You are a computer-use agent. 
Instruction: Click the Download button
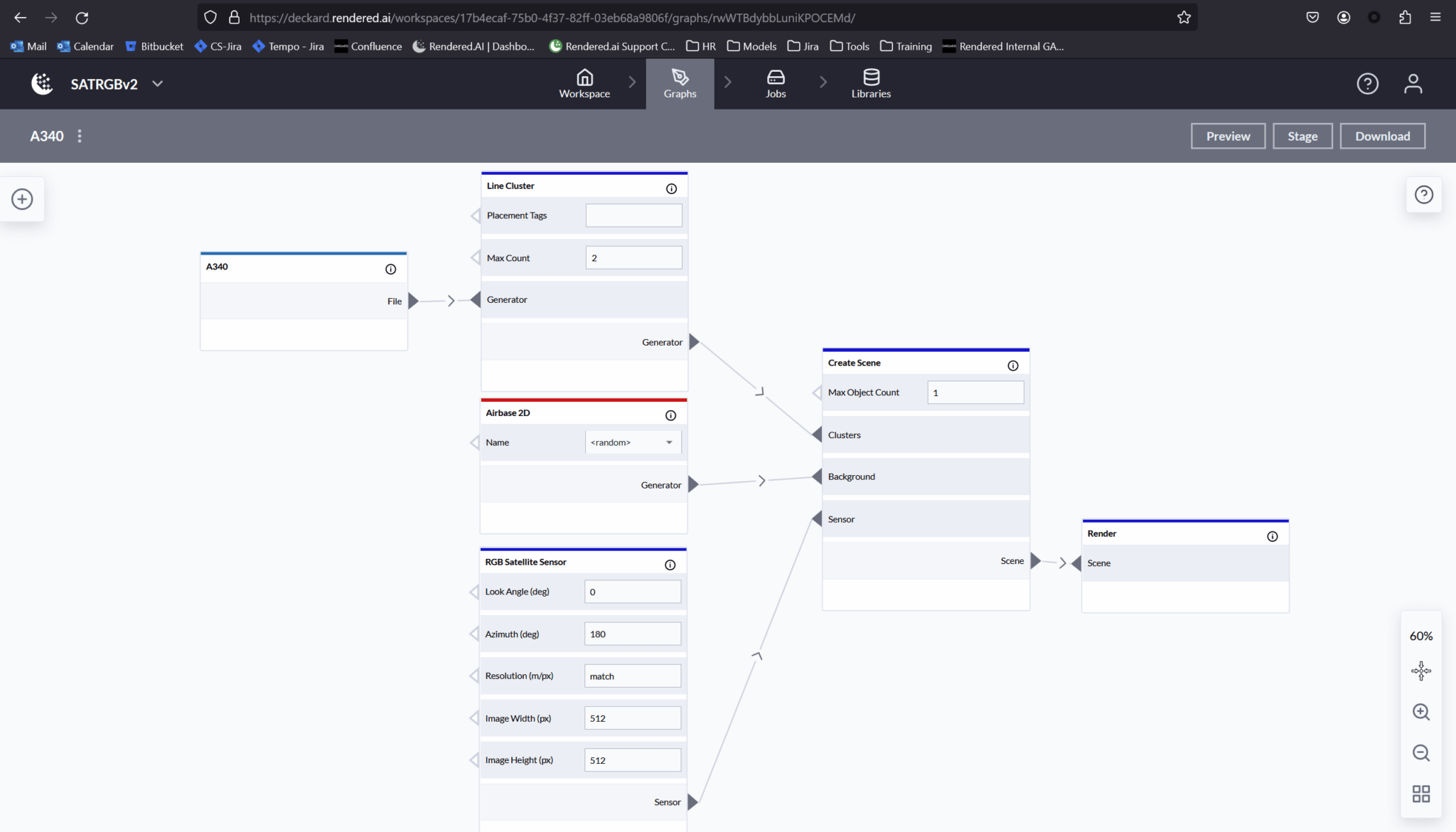pos(1381,136)
